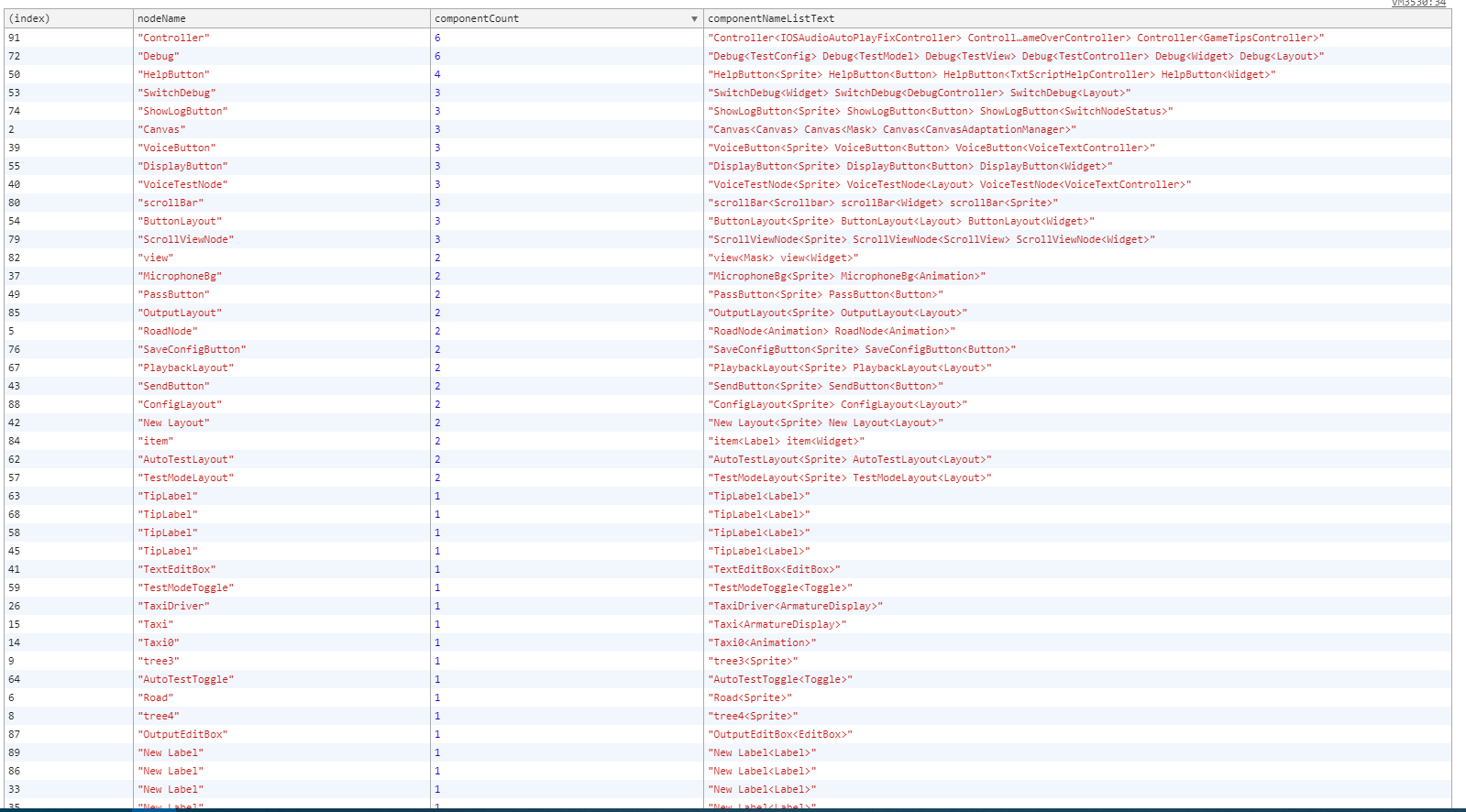Click the sort arrow in the componentCount header
1466x812 pixels.
click(694, 19)
